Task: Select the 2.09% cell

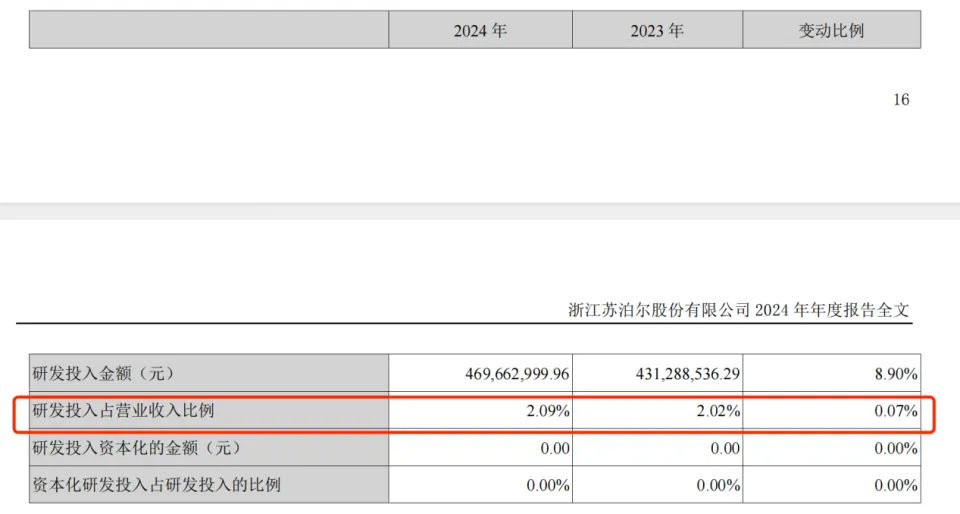Action: pos(547,411)
